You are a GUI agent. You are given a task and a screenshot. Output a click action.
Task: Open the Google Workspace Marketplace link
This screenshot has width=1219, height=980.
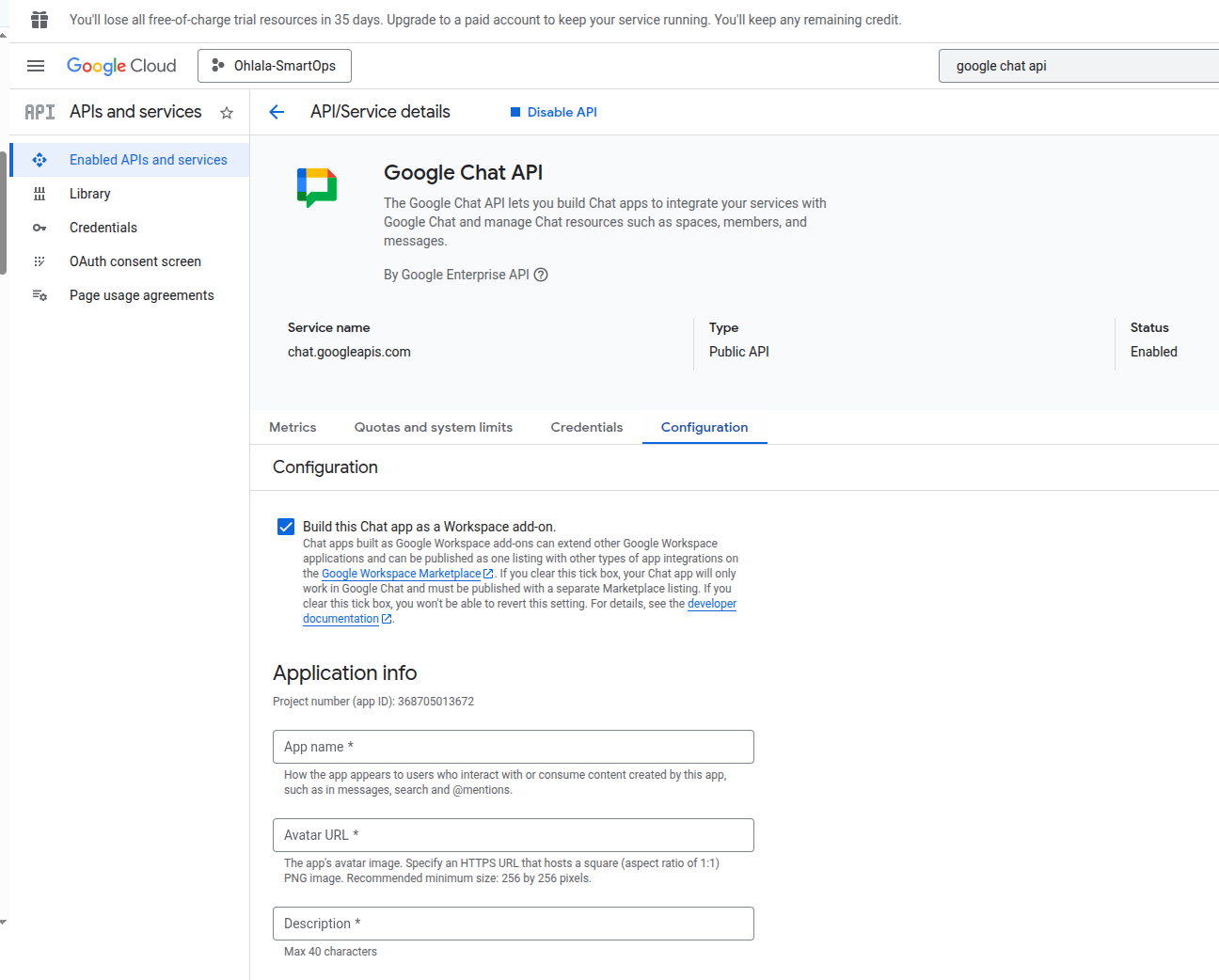pos(402,573)
